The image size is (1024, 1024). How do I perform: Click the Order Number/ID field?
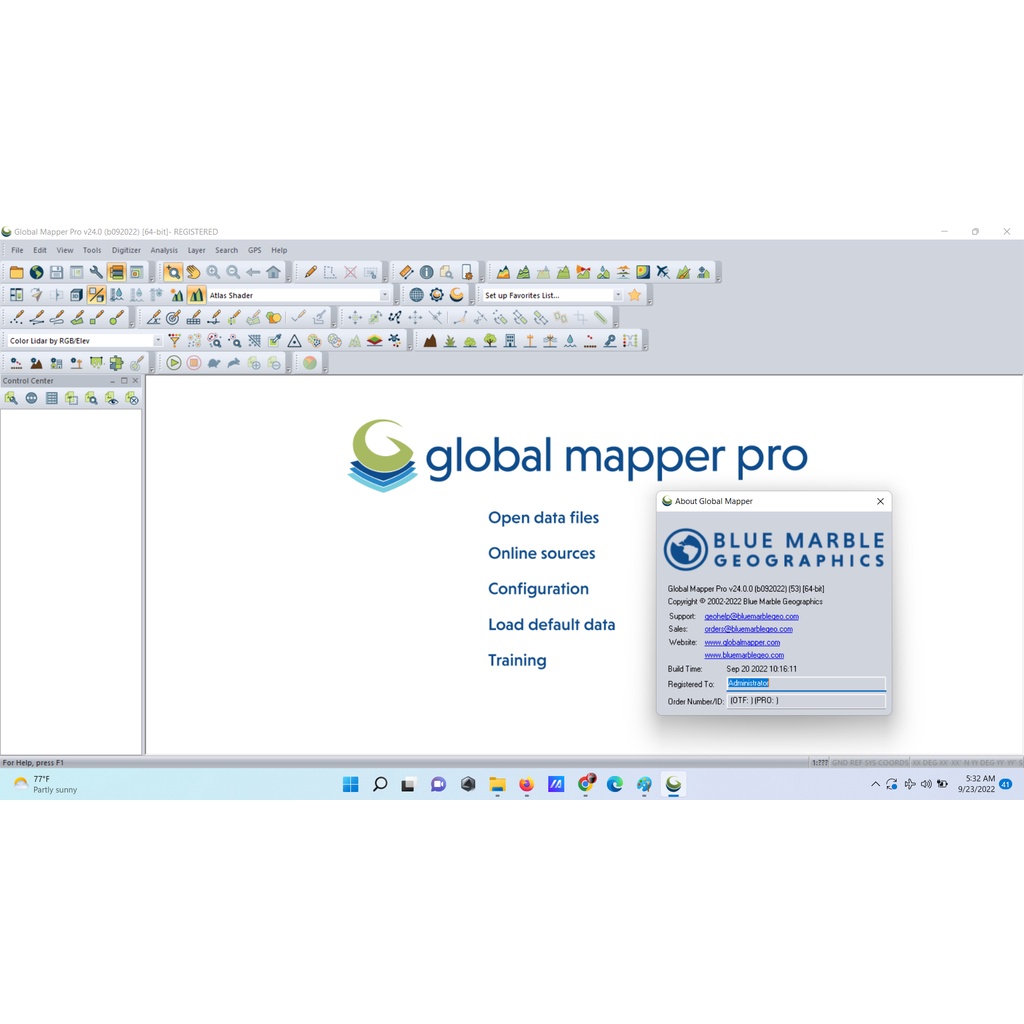(x=807, y=701)
